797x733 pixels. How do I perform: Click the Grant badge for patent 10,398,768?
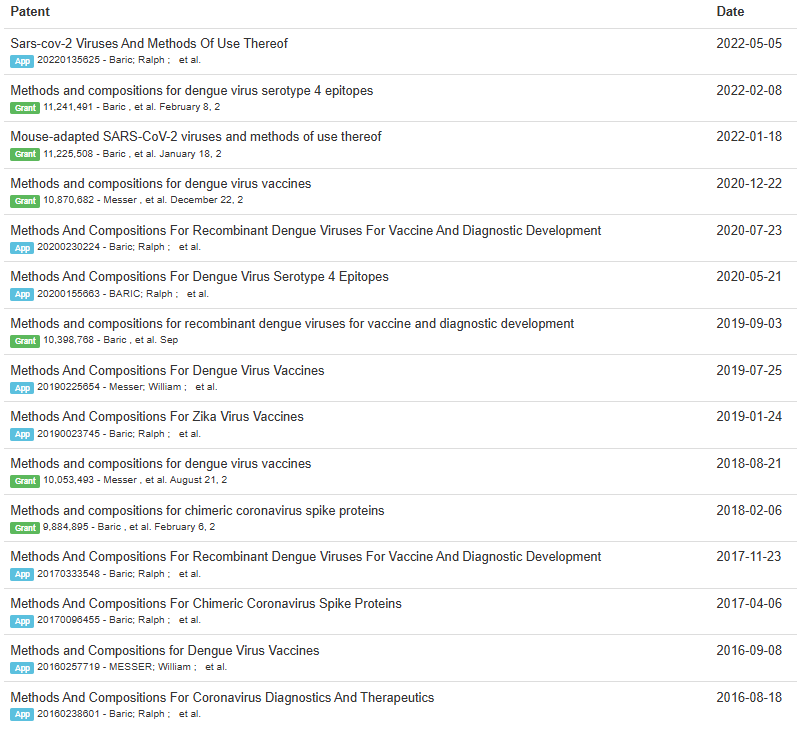click(25, 341)
